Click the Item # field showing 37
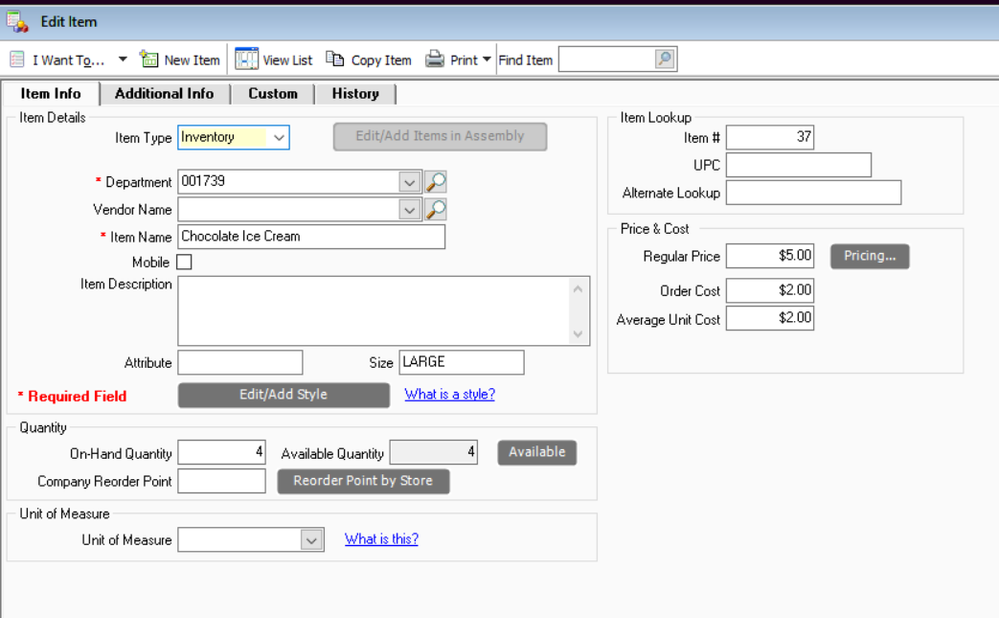 click(770, 138)
